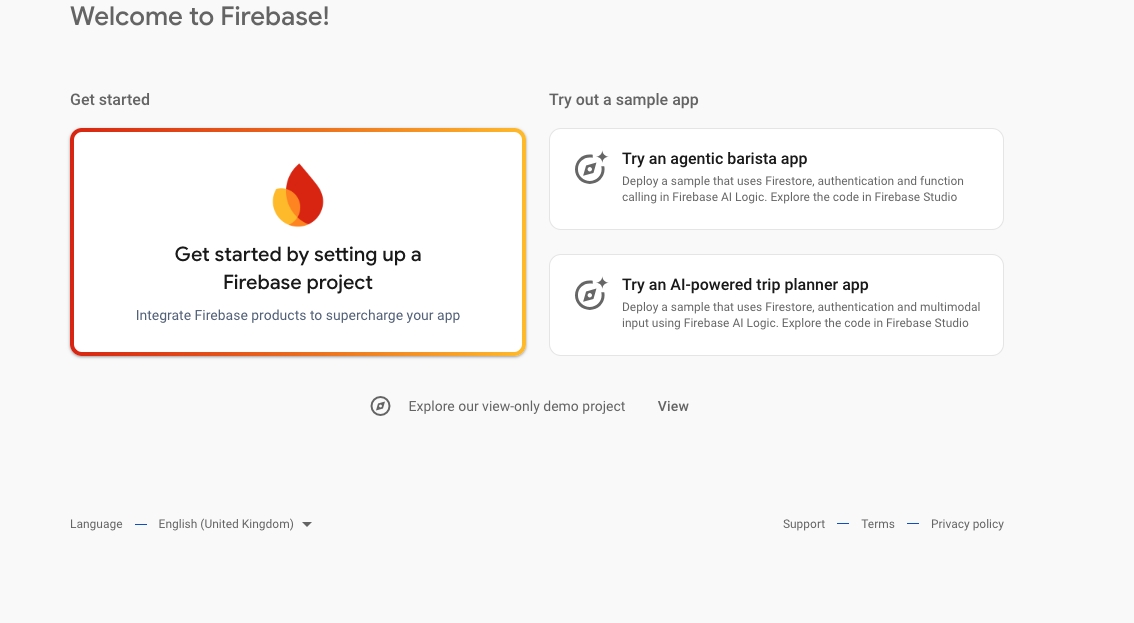The width and height of the screenshot is (1134, 623).
Task: Click the trip planner app sparkle-compass icon
Action: point(591,294)
